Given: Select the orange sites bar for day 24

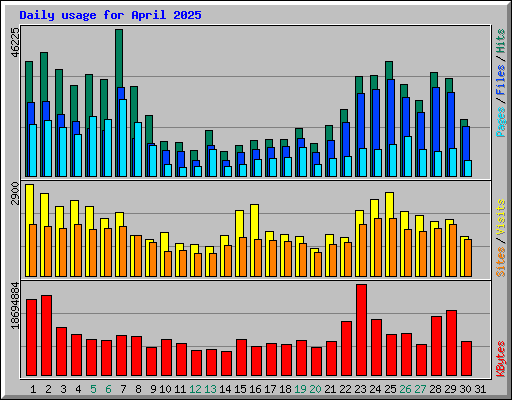Looking at the screenshot, I should (378, 248).
